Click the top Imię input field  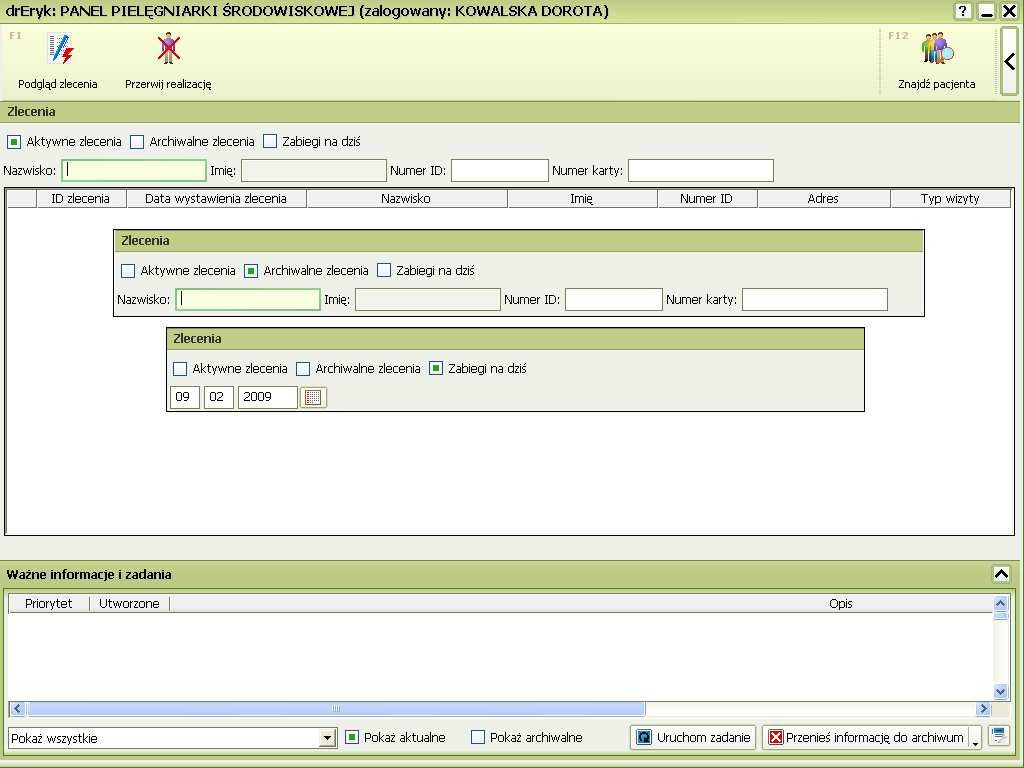point(314,170)
